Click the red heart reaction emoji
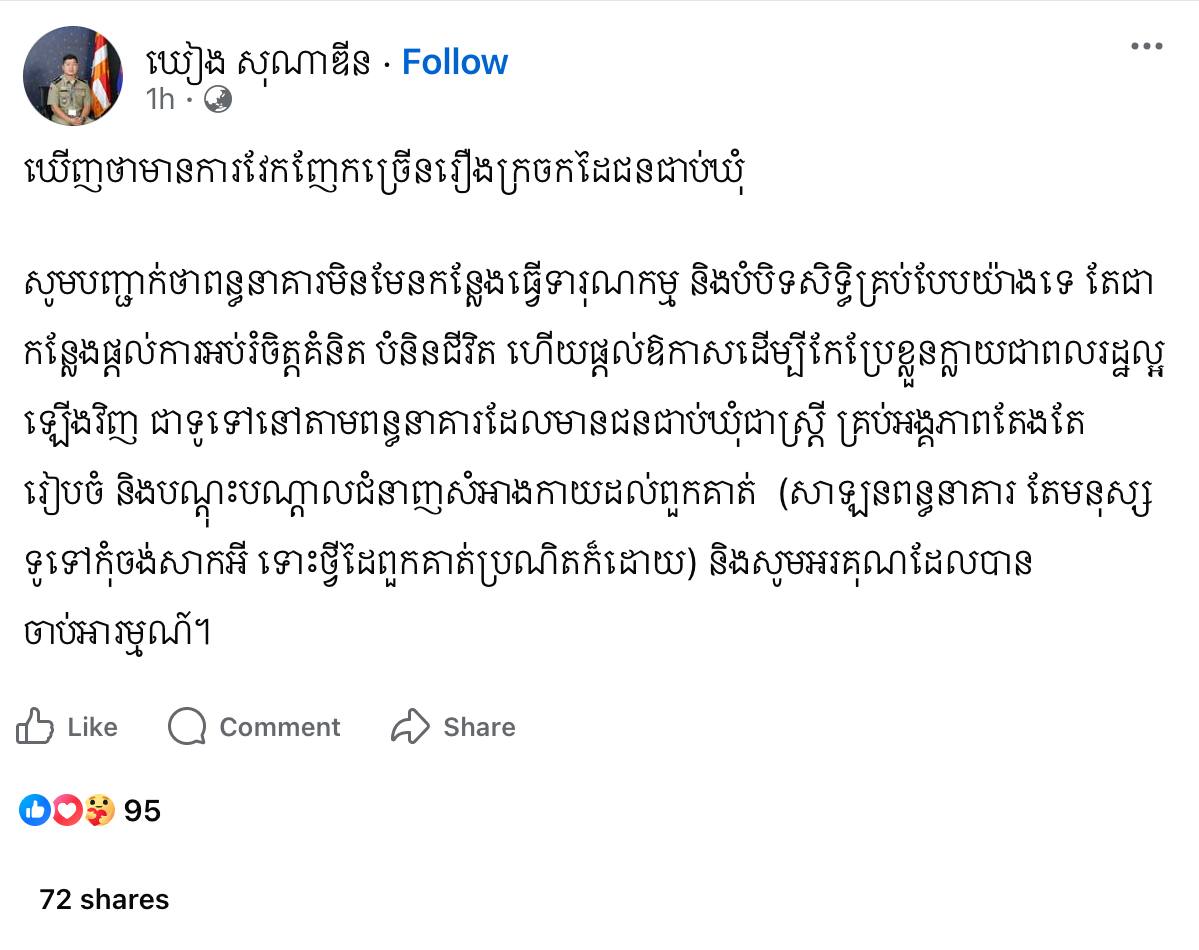Viewport: 1199px width, 950px height. pyautogui.click(x=66, y=810)
